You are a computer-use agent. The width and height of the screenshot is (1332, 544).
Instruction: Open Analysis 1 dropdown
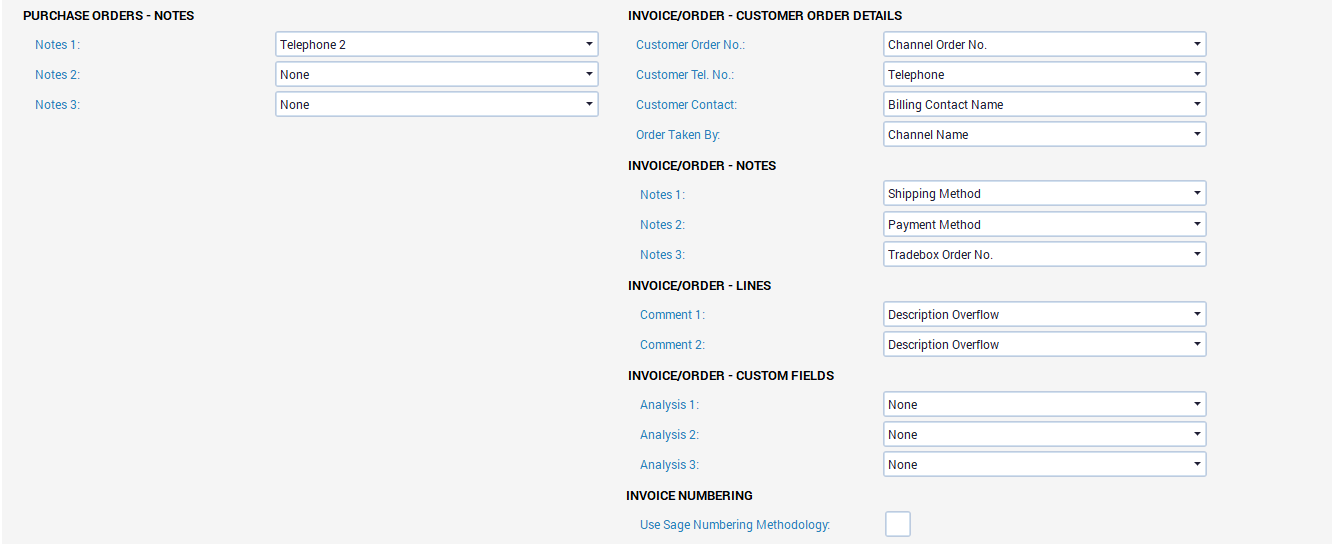click(x=1044, y=405)
